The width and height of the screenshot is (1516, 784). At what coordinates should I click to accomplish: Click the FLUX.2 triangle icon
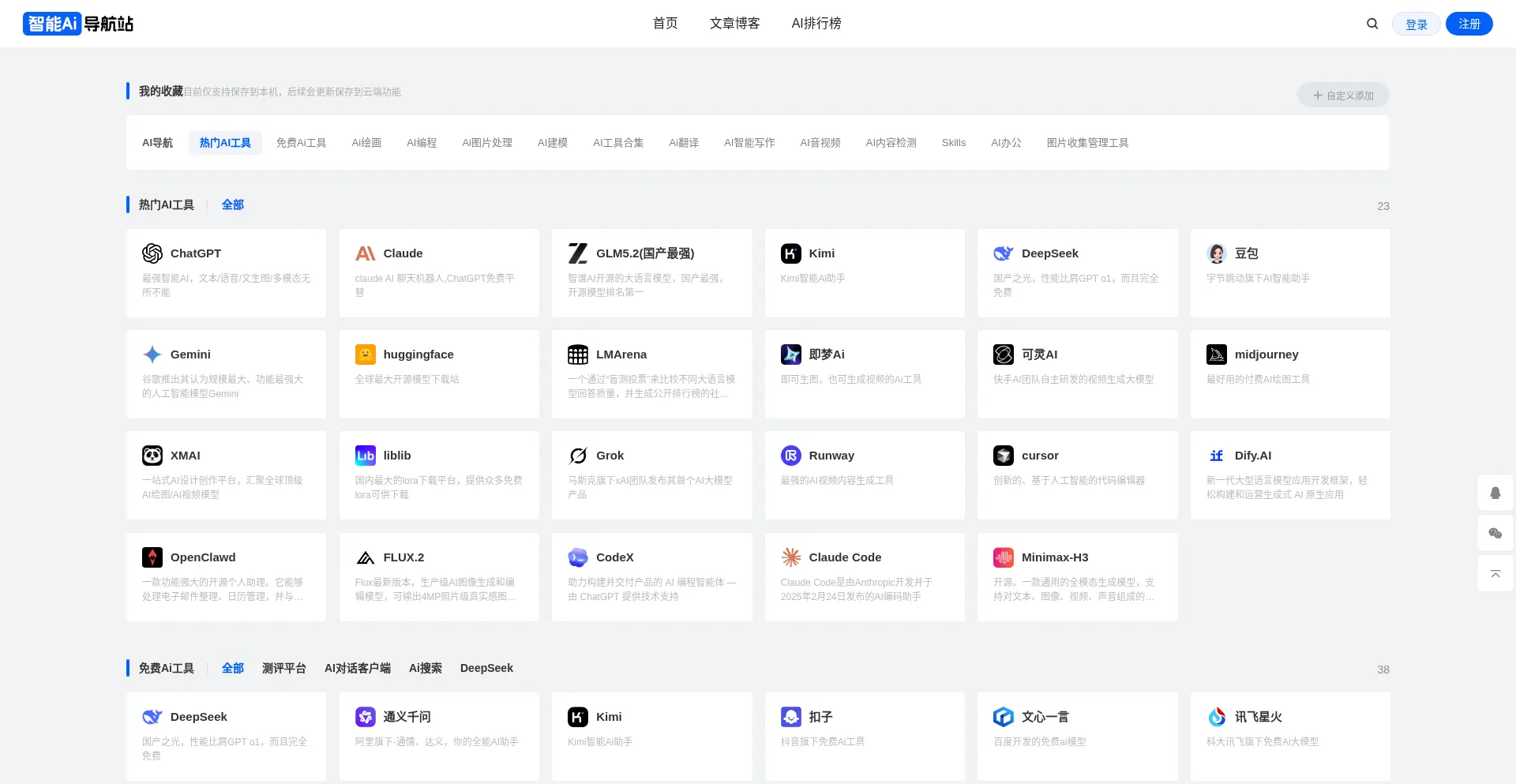(x=366, y=557)
